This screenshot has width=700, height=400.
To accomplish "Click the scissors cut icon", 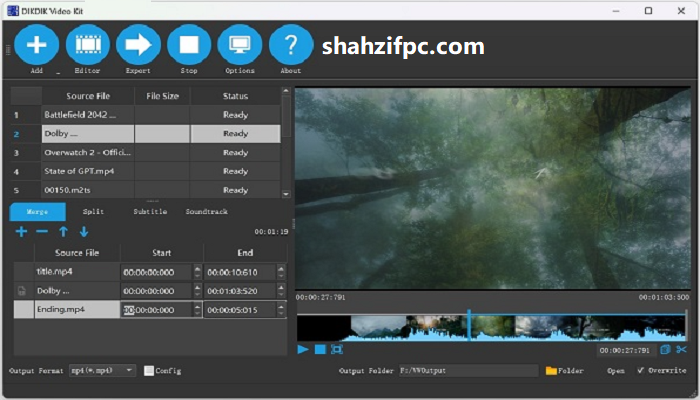I will 681,350.
